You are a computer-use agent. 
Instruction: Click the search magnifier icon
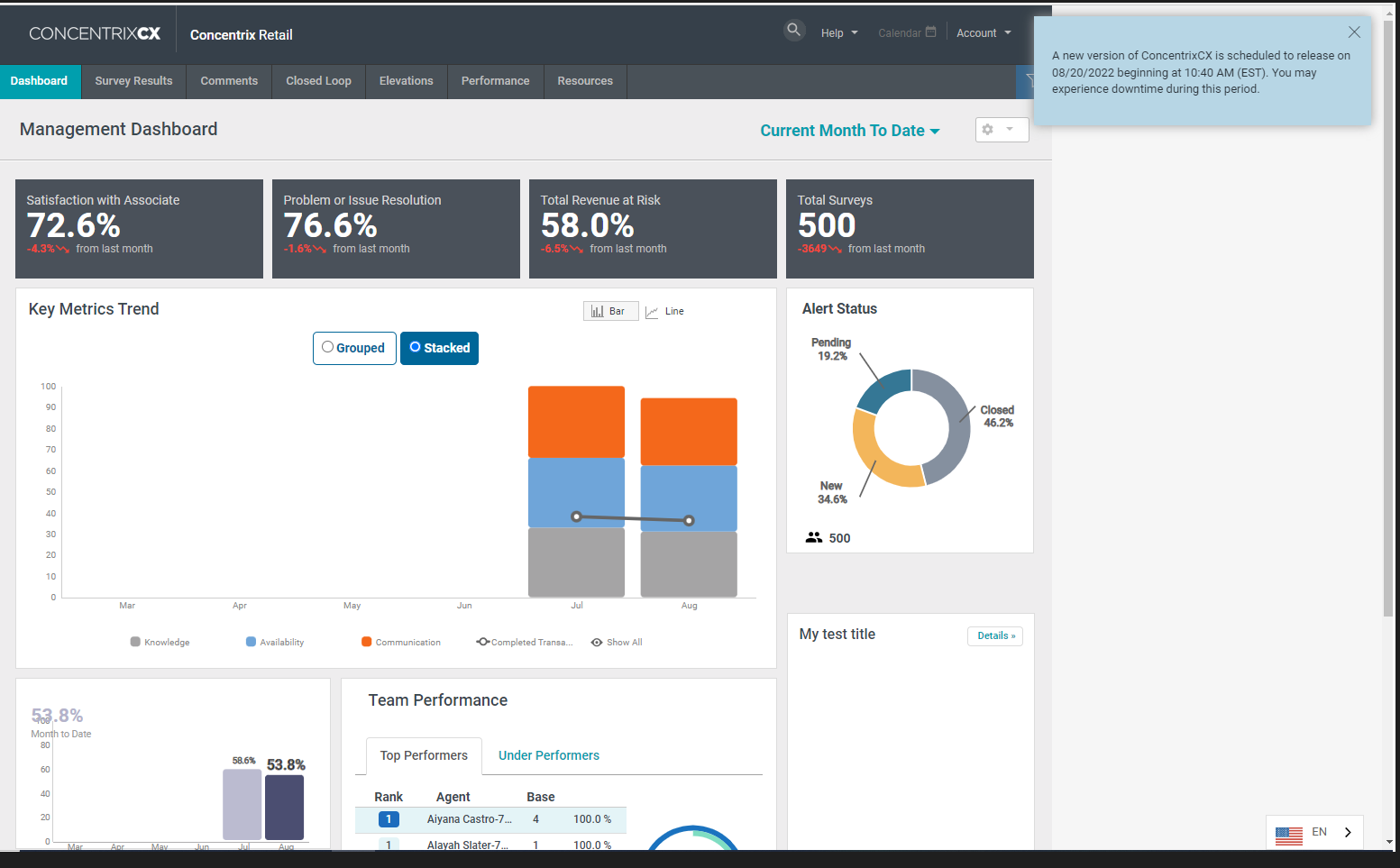793,30
